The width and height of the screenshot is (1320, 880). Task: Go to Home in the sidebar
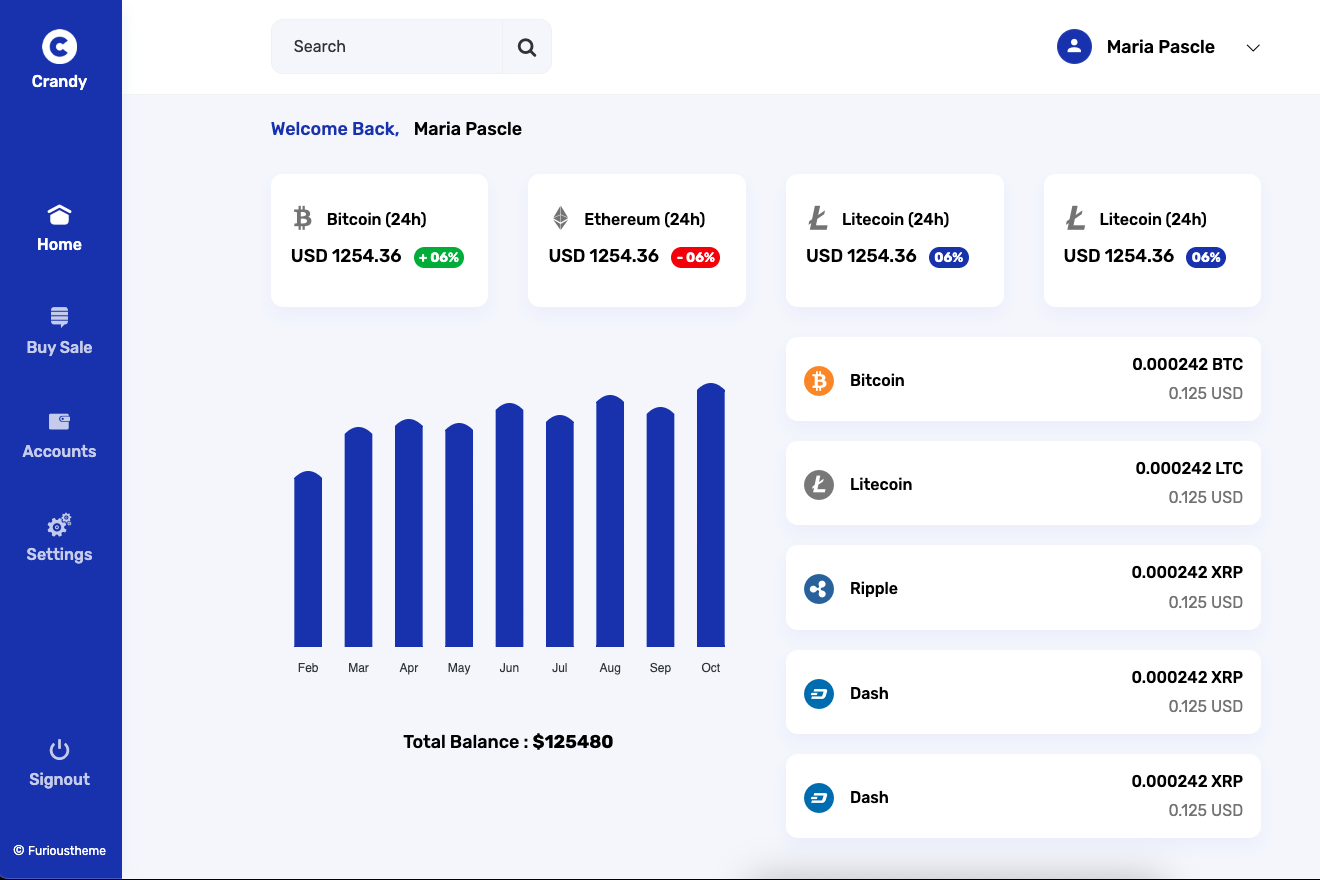point(59,228)
